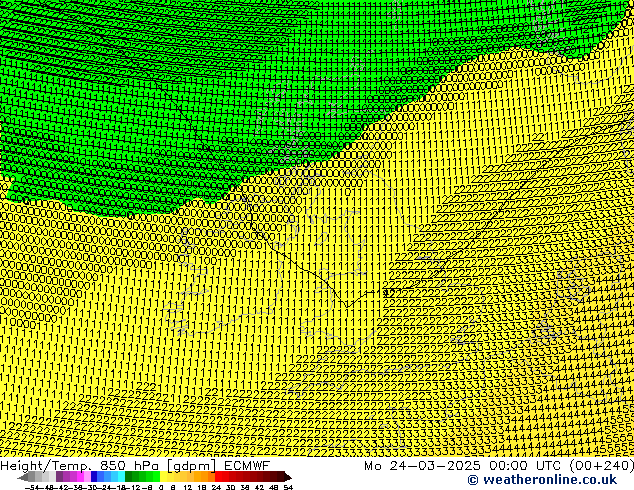Viewport: 634px width, 490px height.
Task: Click the (00+240) forecast hour label
Action: pyautogui.click(x=601, y=466)
